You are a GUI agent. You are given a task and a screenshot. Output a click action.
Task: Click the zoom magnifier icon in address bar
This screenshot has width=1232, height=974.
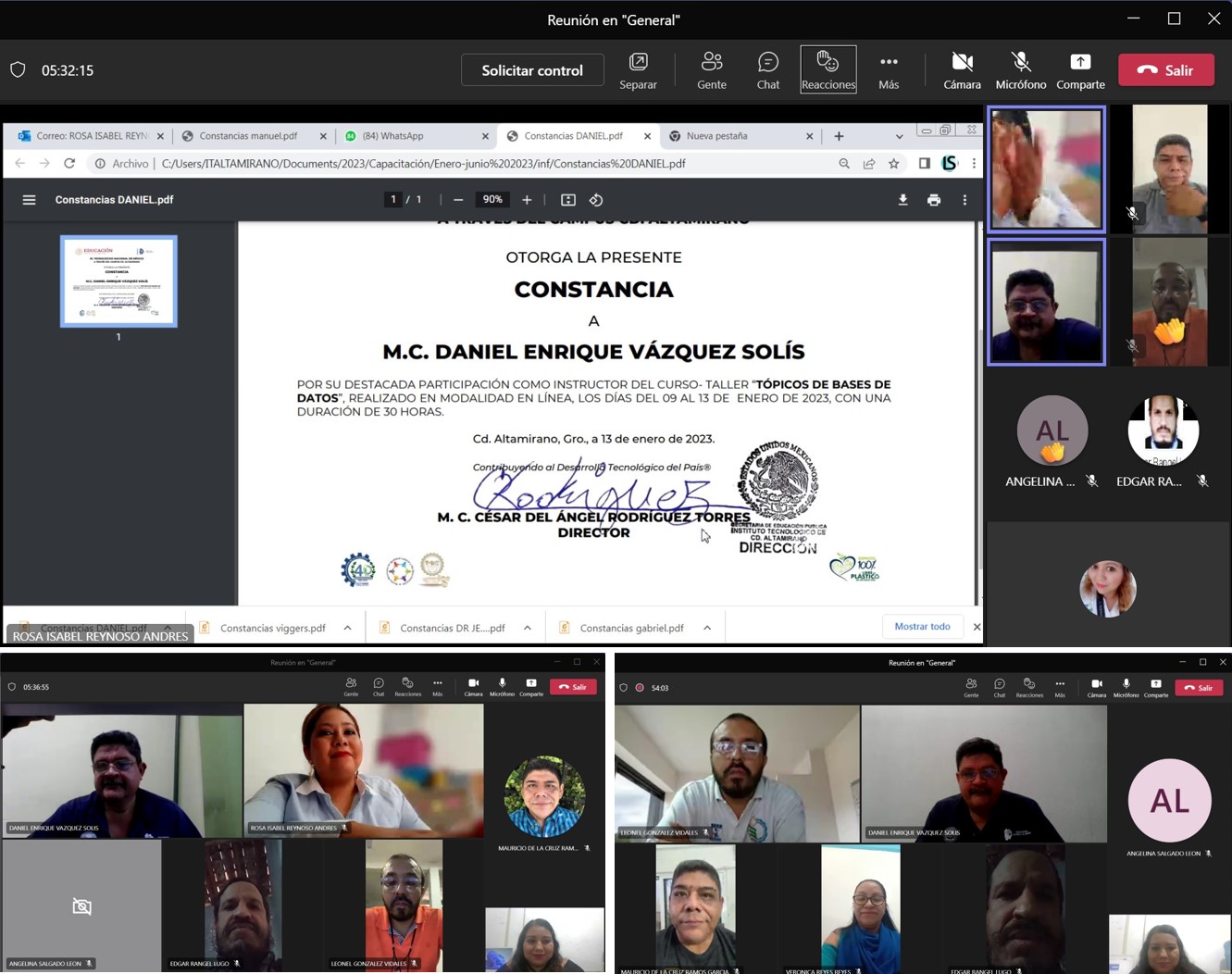(x=844, y=164)
